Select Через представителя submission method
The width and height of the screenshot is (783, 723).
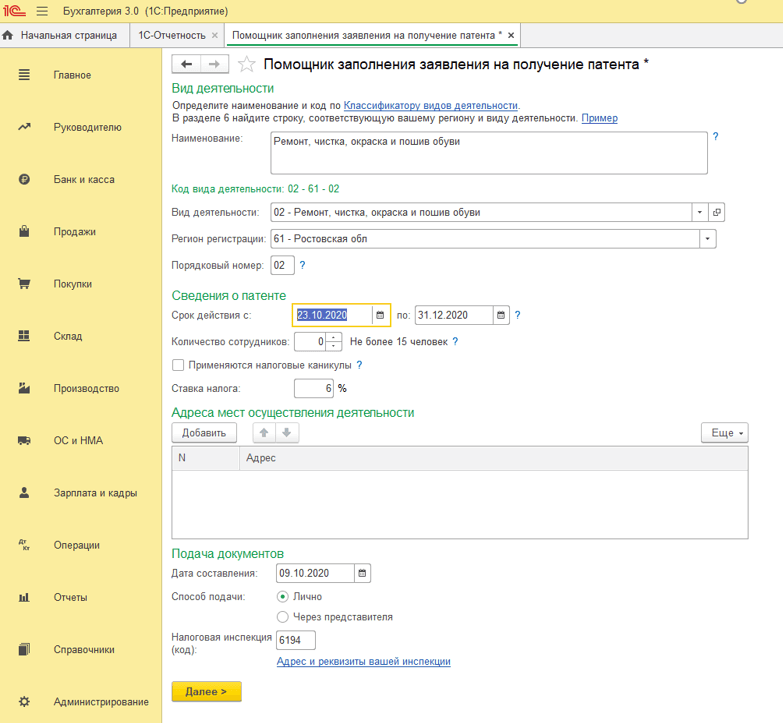coord(283,617)
